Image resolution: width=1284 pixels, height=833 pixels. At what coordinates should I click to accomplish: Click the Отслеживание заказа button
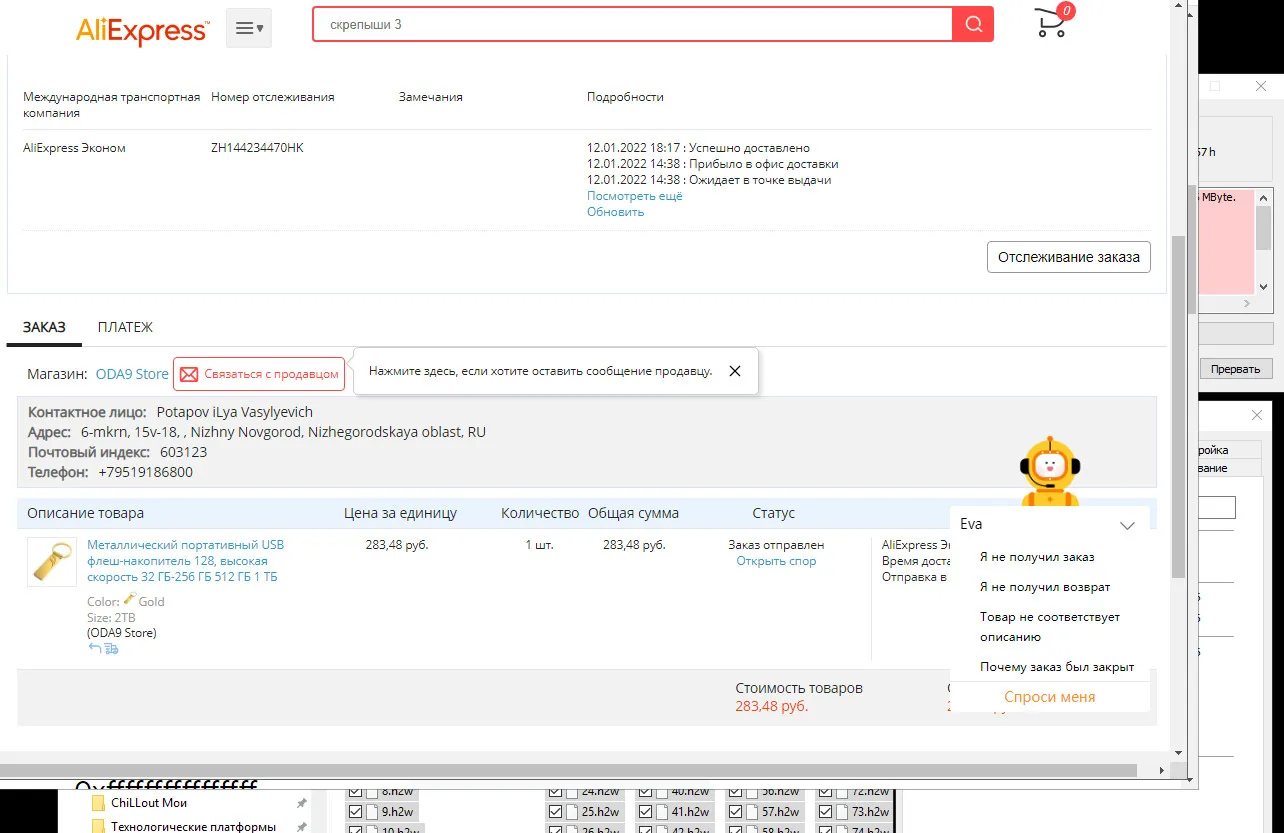pos(1069,257)
